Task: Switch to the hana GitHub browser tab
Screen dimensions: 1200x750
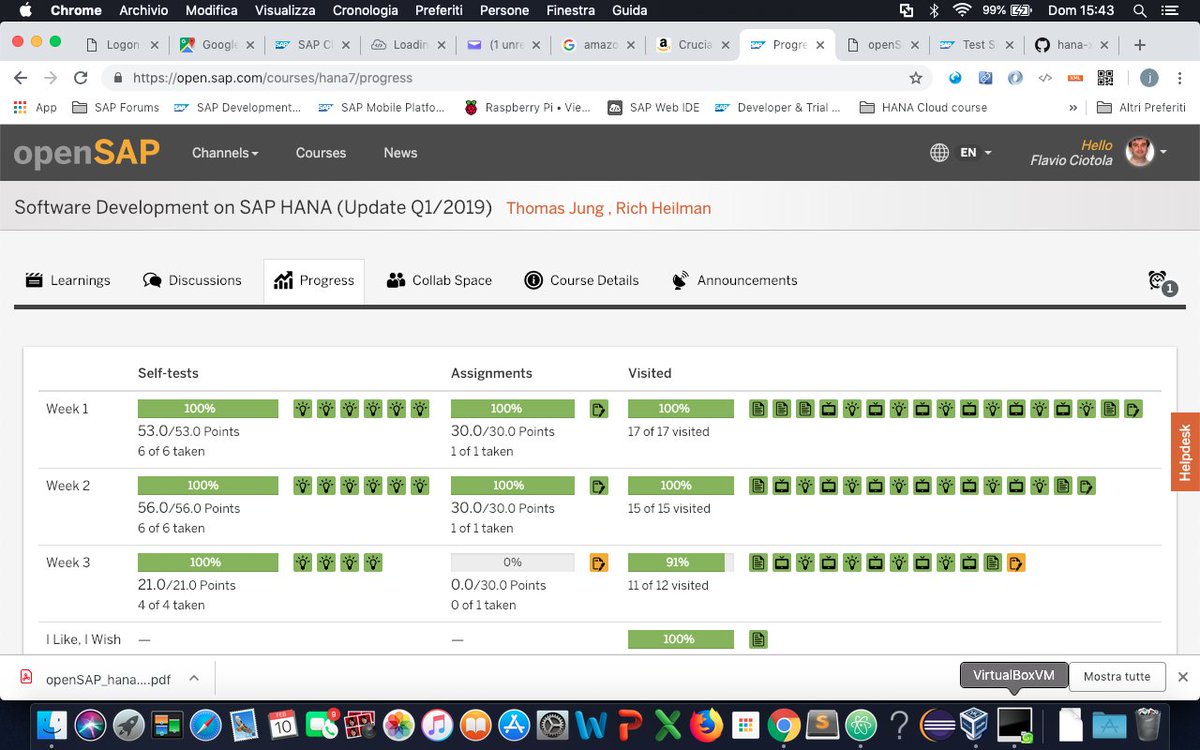Action: pyautogui.click(x=1073, y=45)
